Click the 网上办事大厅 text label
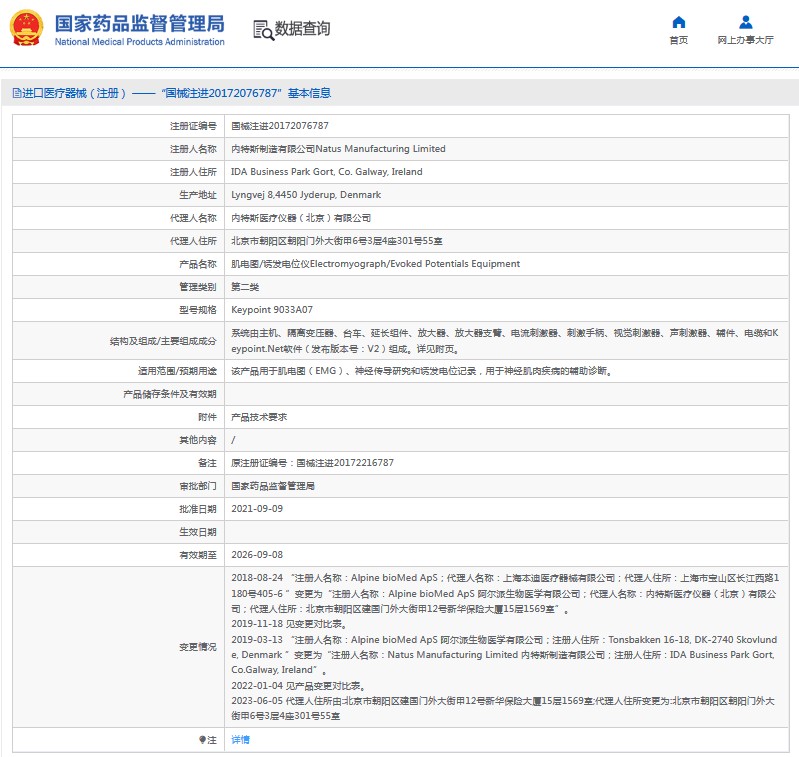799x757 pixels. tap(745, 40)
